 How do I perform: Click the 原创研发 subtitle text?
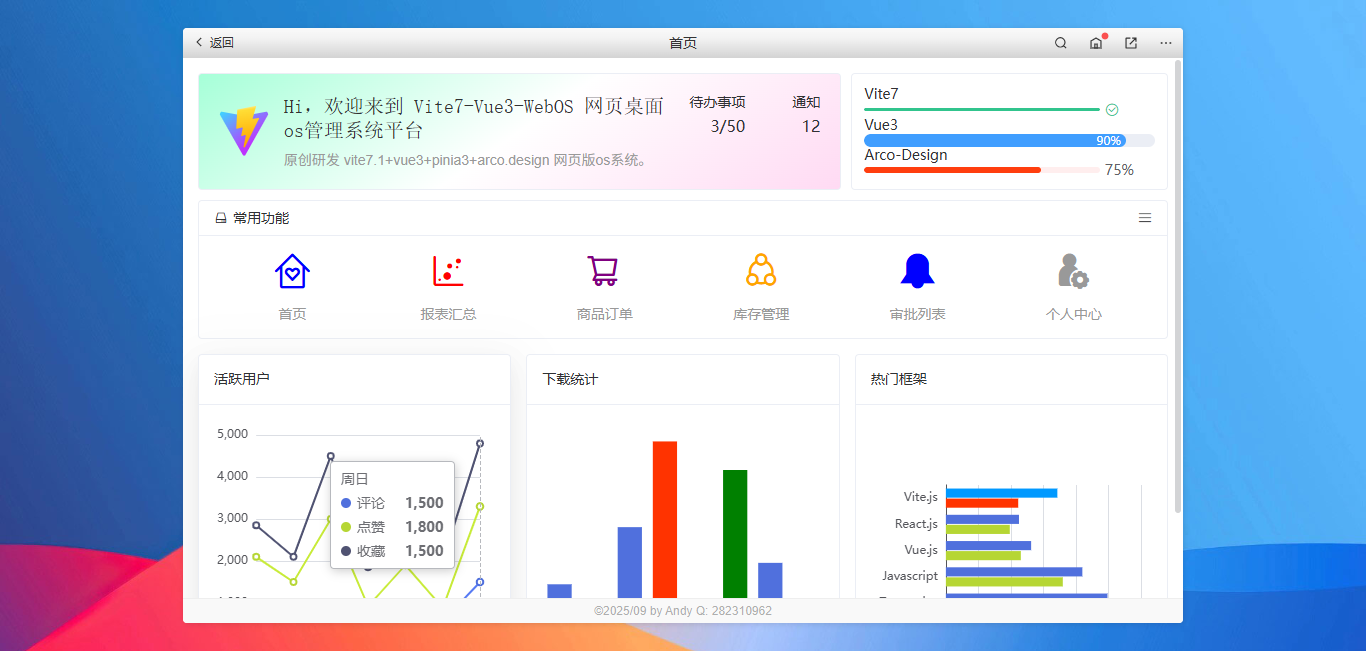[469, 160]
